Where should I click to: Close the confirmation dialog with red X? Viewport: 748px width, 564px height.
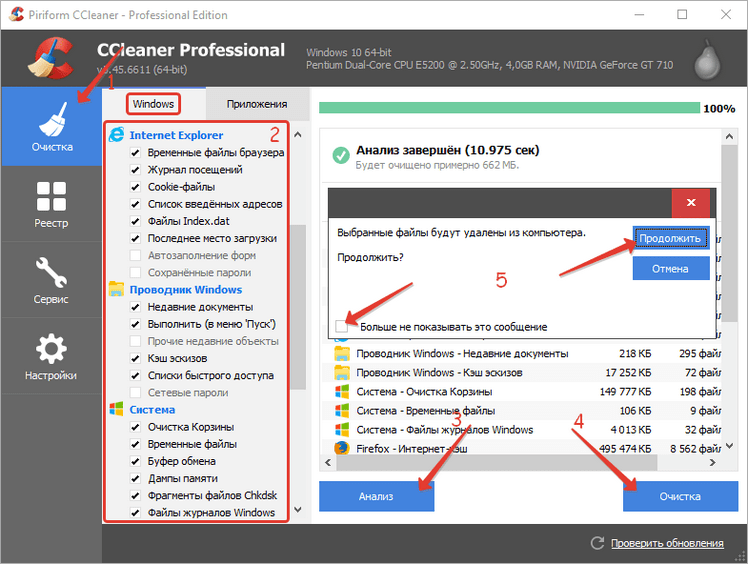[691, 202]
